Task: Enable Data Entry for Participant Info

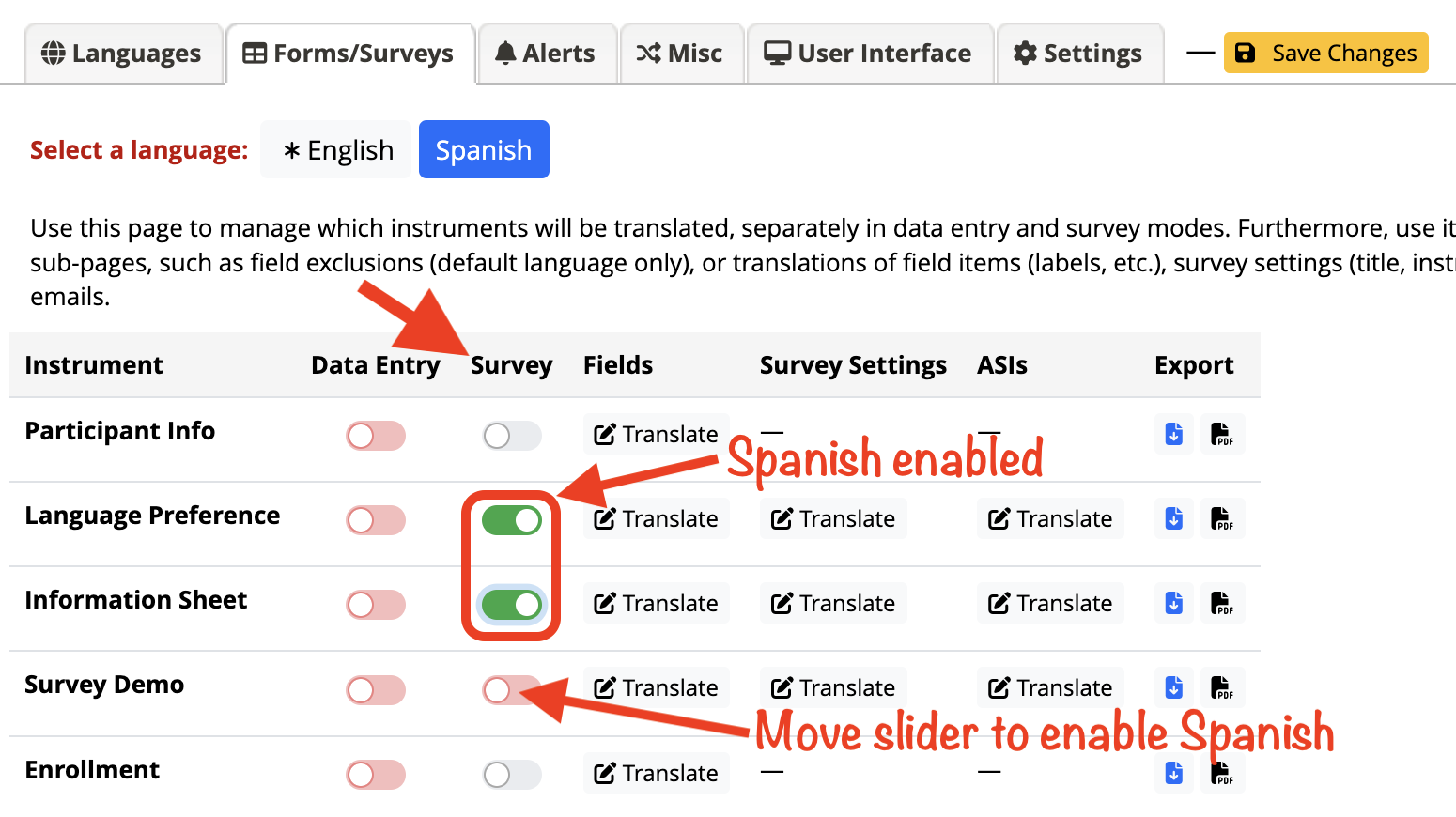Action: [x=376, y=436]
